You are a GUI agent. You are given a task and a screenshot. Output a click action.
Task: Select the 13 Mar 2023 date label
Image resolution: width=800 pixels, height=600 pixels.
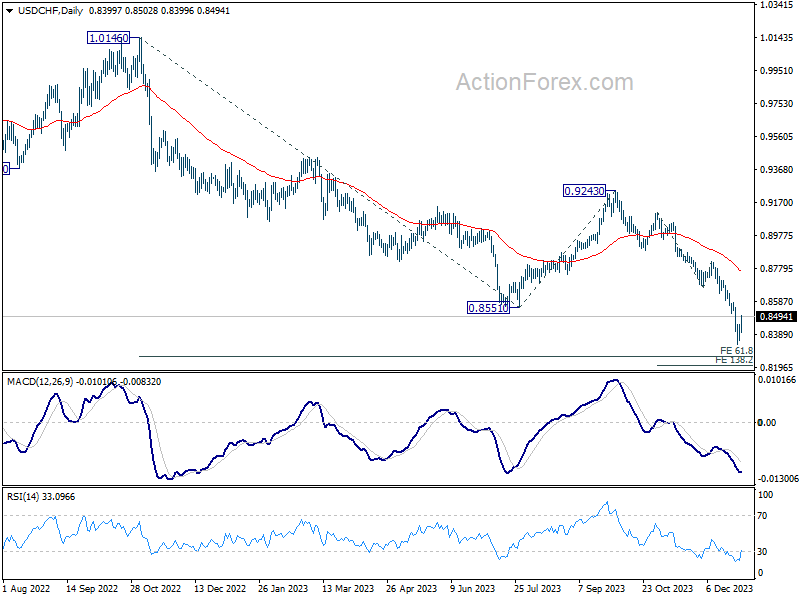pos(348,589)
